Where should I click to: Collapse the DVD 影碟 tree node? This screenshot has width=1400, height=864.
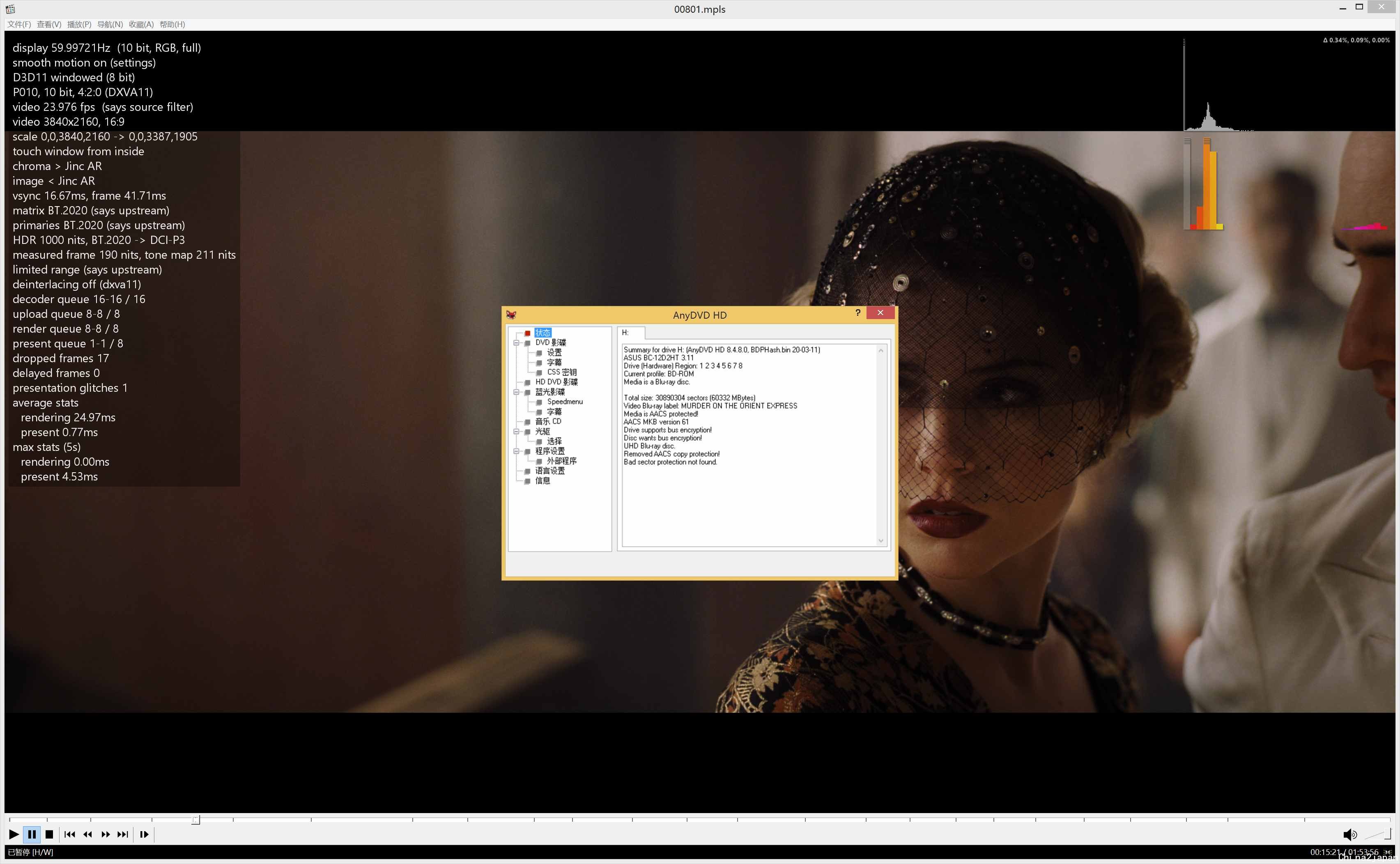click(x=516, y=343)
